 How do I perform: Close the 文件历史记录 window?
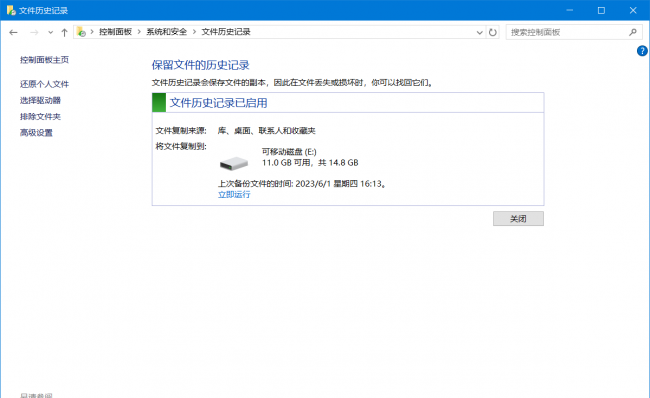633,10
